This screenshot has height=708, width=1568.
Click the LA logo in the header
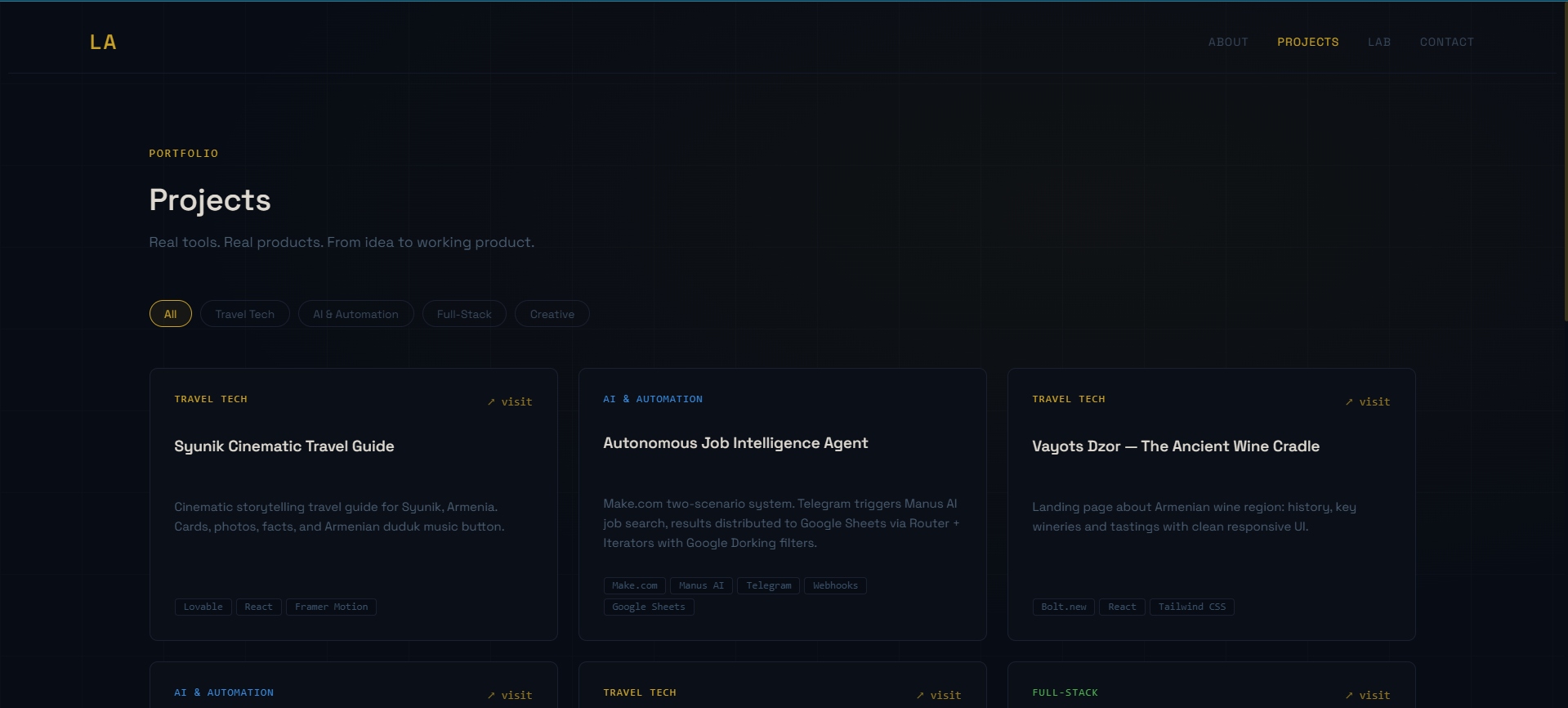103,43
